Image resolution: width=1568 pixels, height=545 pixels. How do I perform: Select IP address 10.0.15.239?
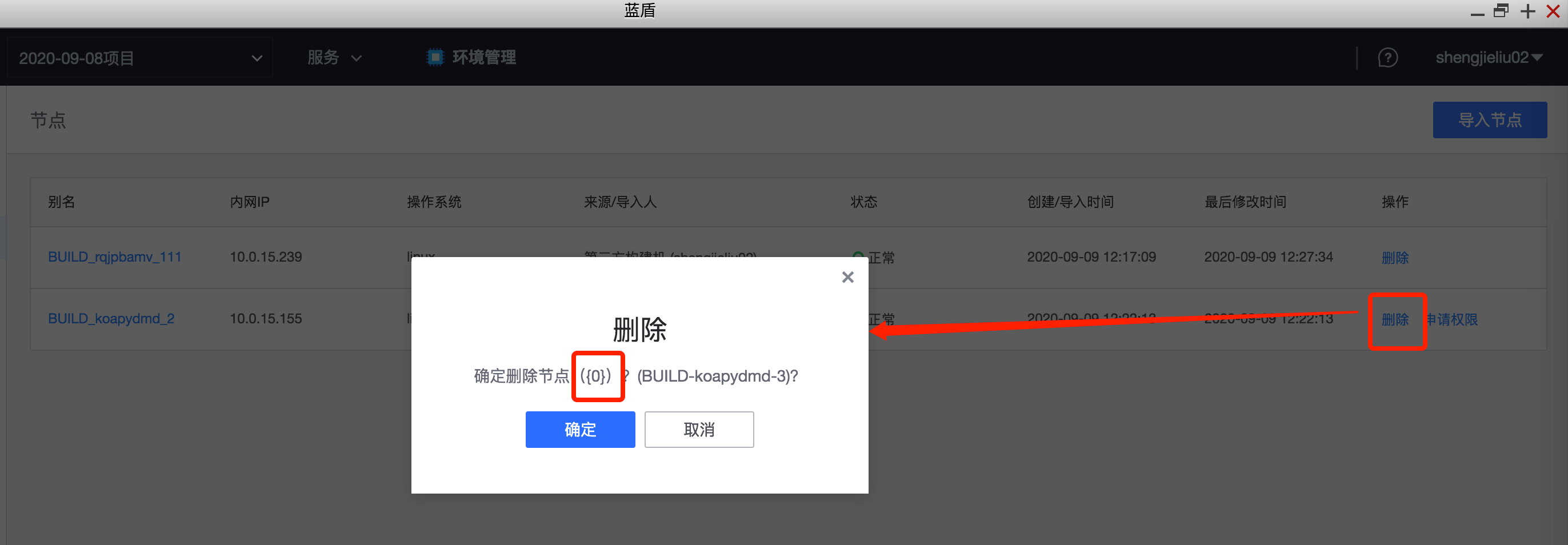tap(265, 257)
